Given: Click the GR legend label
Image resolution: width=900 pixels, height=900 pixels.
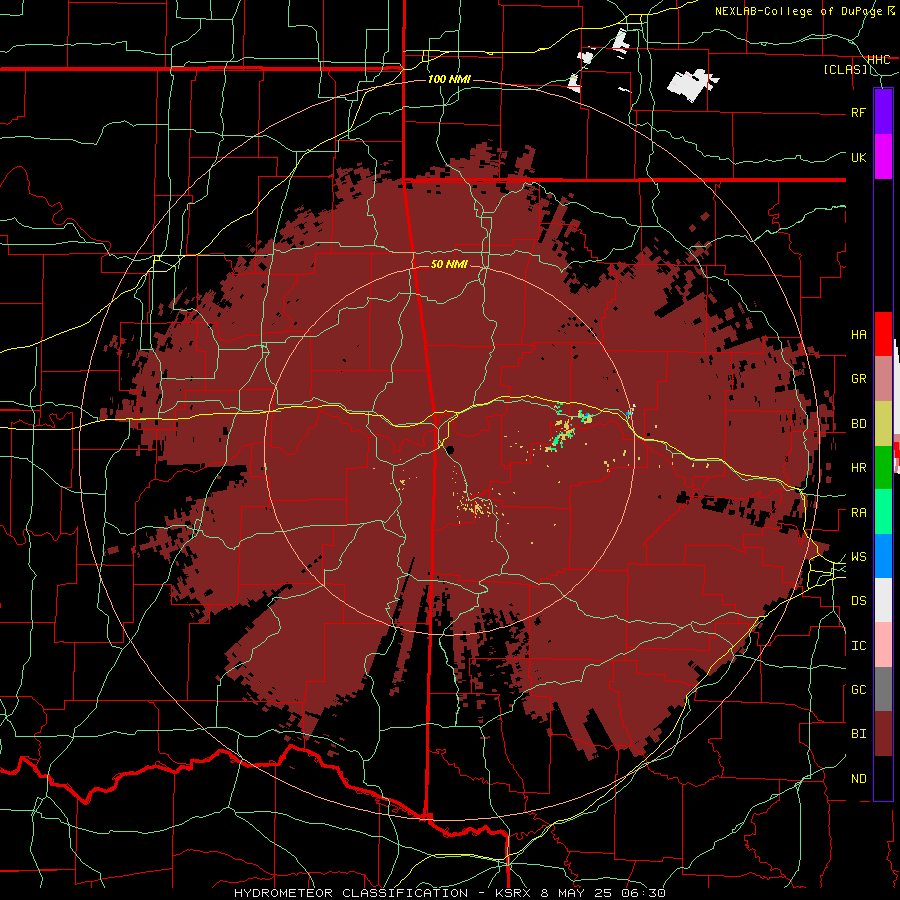Looking at the screenshot, I should click(x=858, y=379).
